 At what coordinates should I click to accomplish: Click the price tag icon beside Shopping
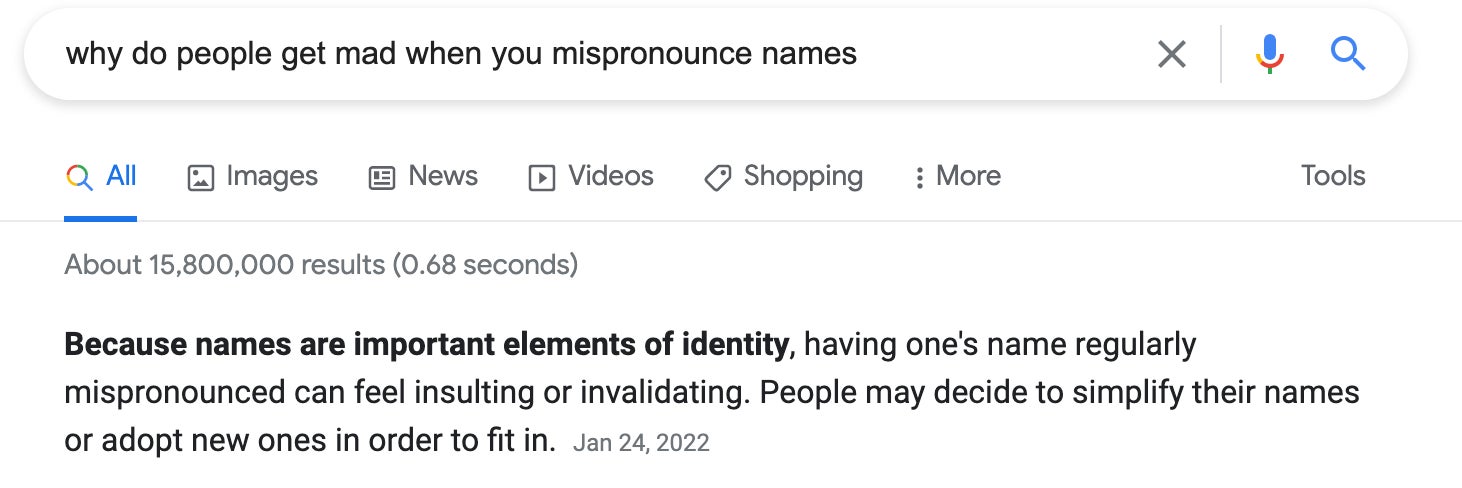[x=717, y=178]
